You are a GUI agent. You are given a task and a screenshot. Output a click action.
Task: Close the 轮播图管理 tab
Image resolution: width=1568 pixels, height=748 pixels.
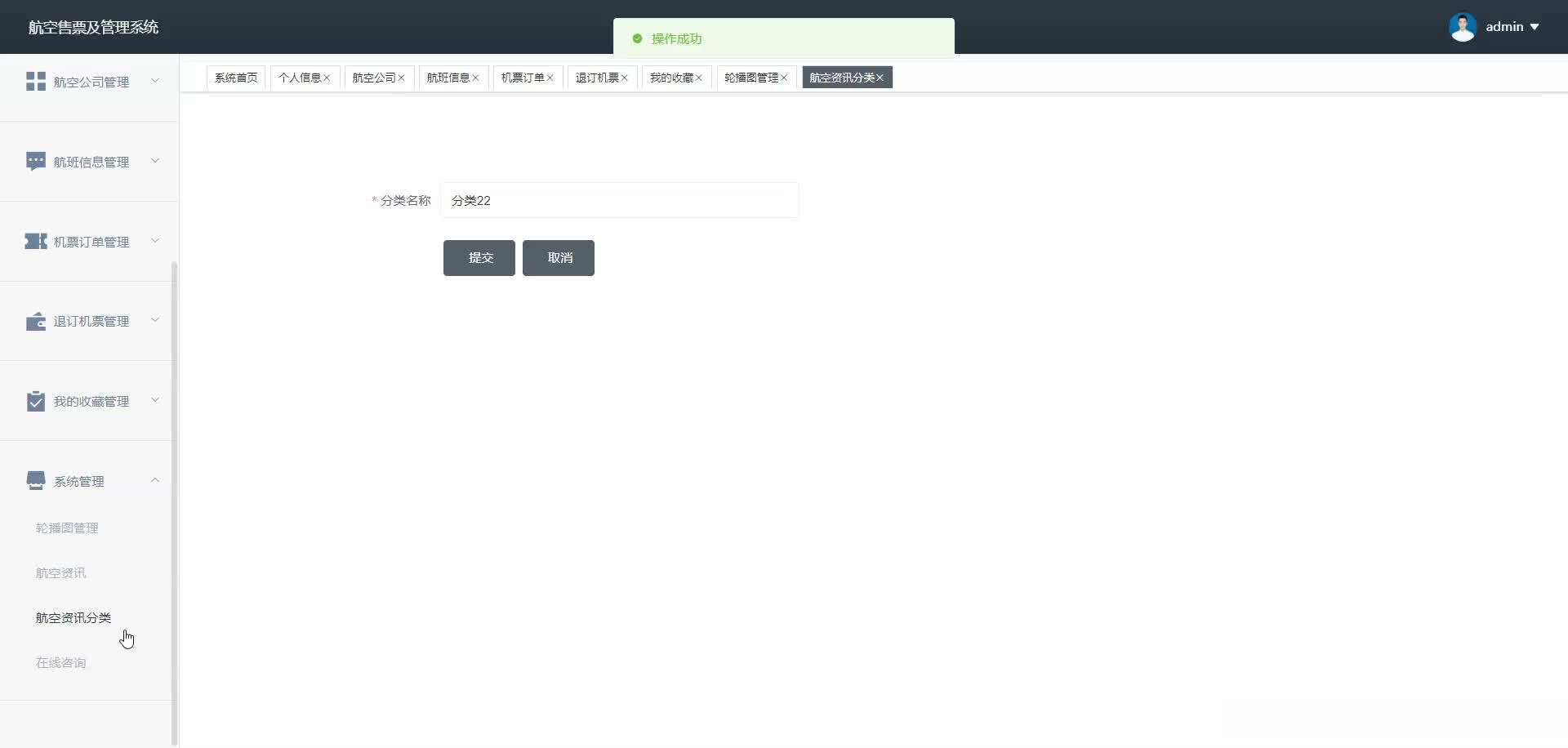click(783, 78)
